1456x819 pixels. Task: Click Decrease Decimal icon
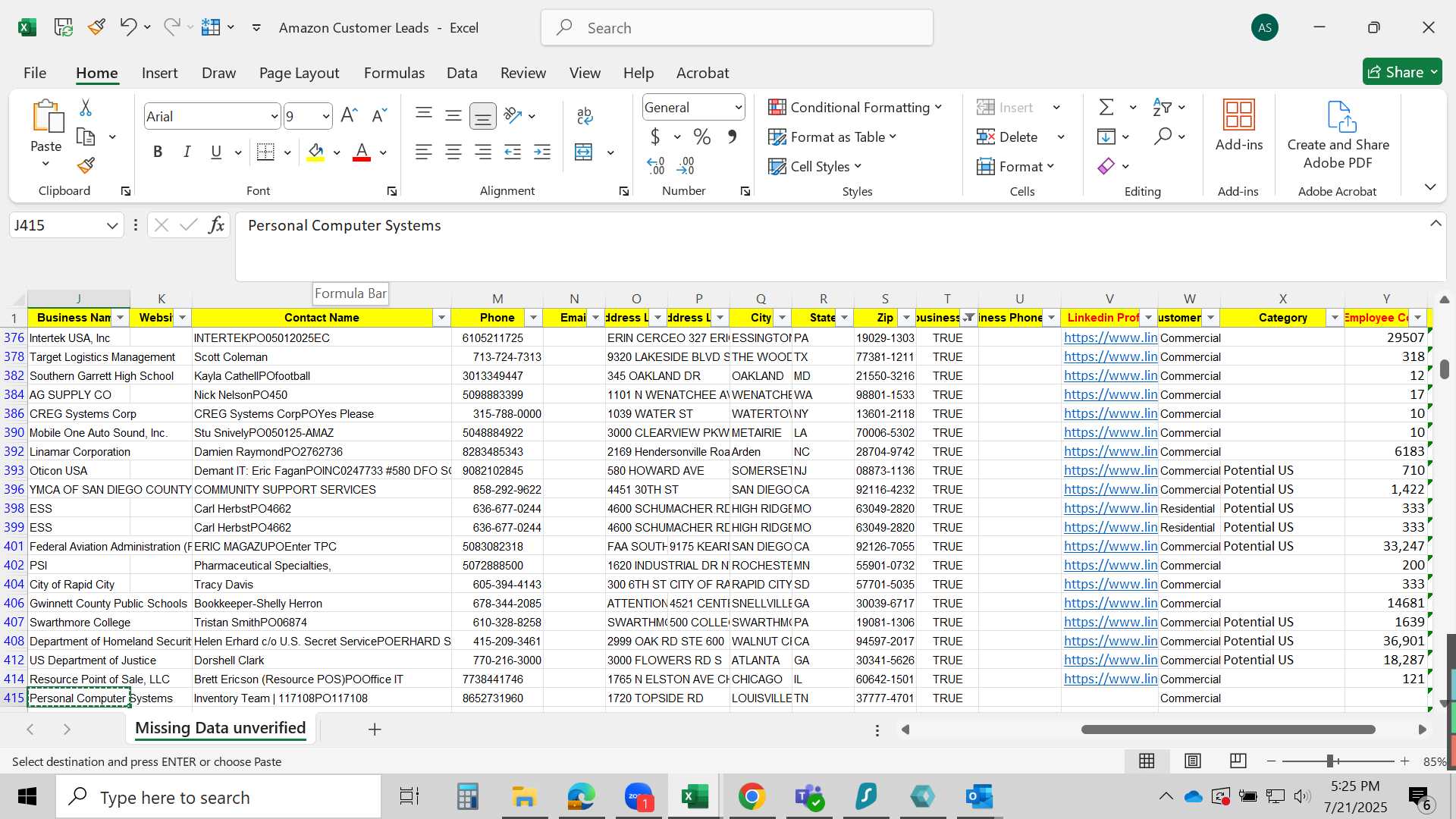686,165
